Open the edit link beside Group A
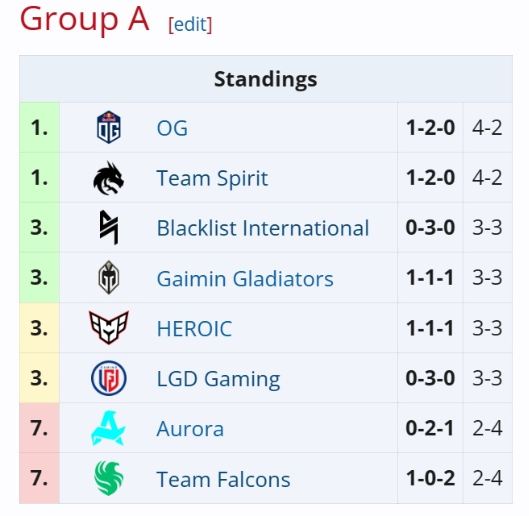 click(x=190, y=24)
